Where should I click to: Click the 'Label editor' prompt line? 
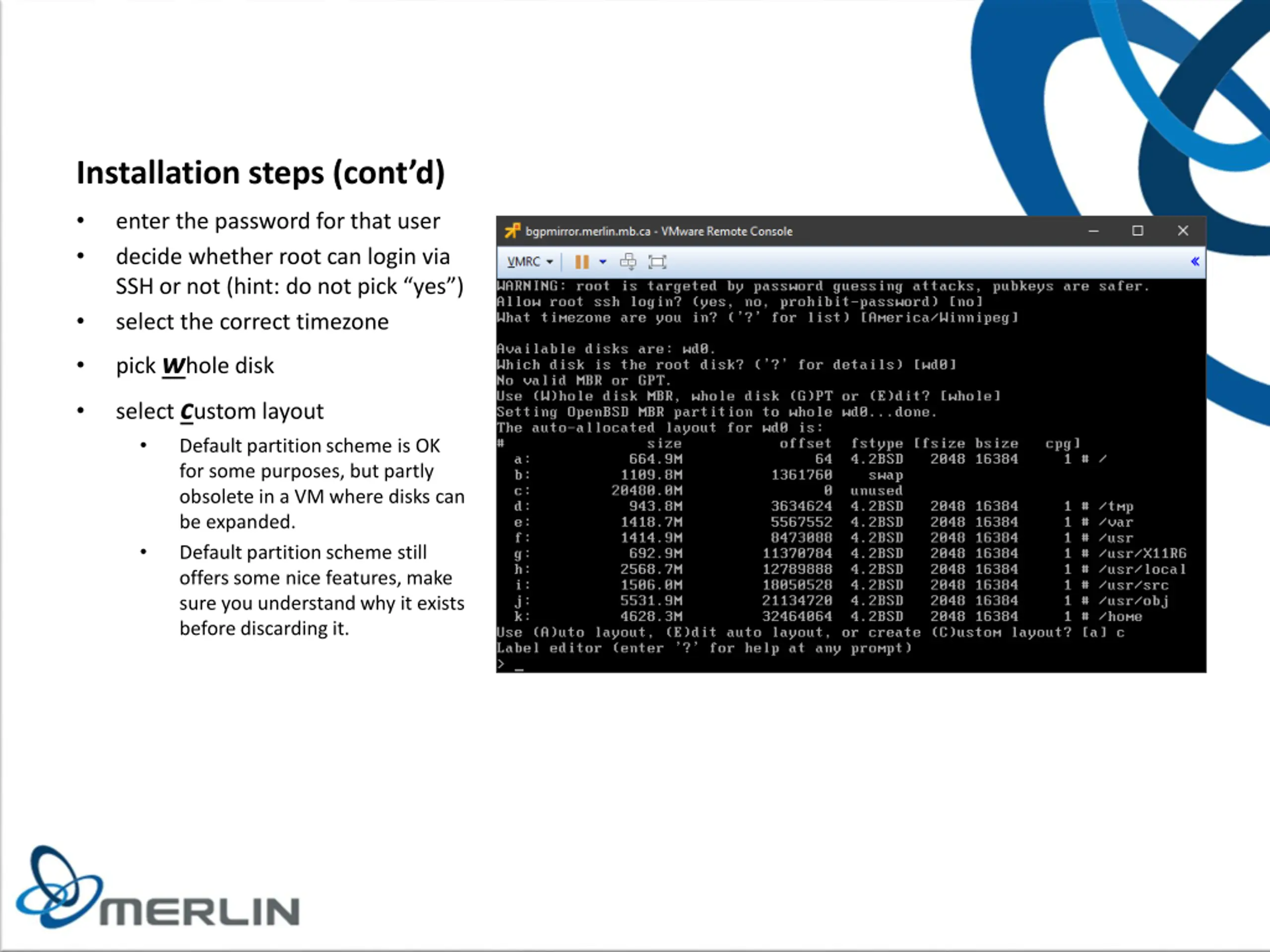tap(704, 649)
